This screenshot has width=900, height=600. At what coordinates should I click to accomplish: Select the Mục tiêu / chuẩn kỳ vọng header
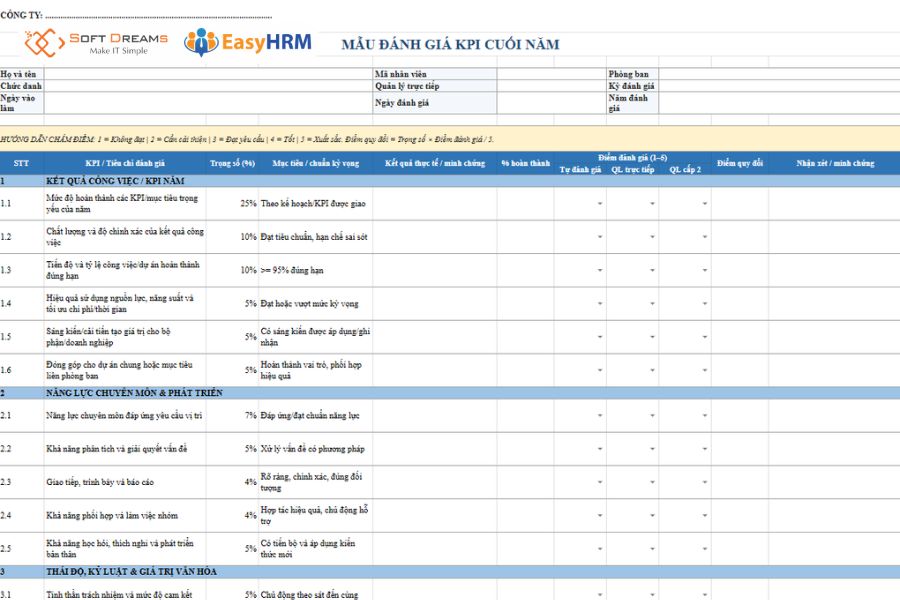315,163
